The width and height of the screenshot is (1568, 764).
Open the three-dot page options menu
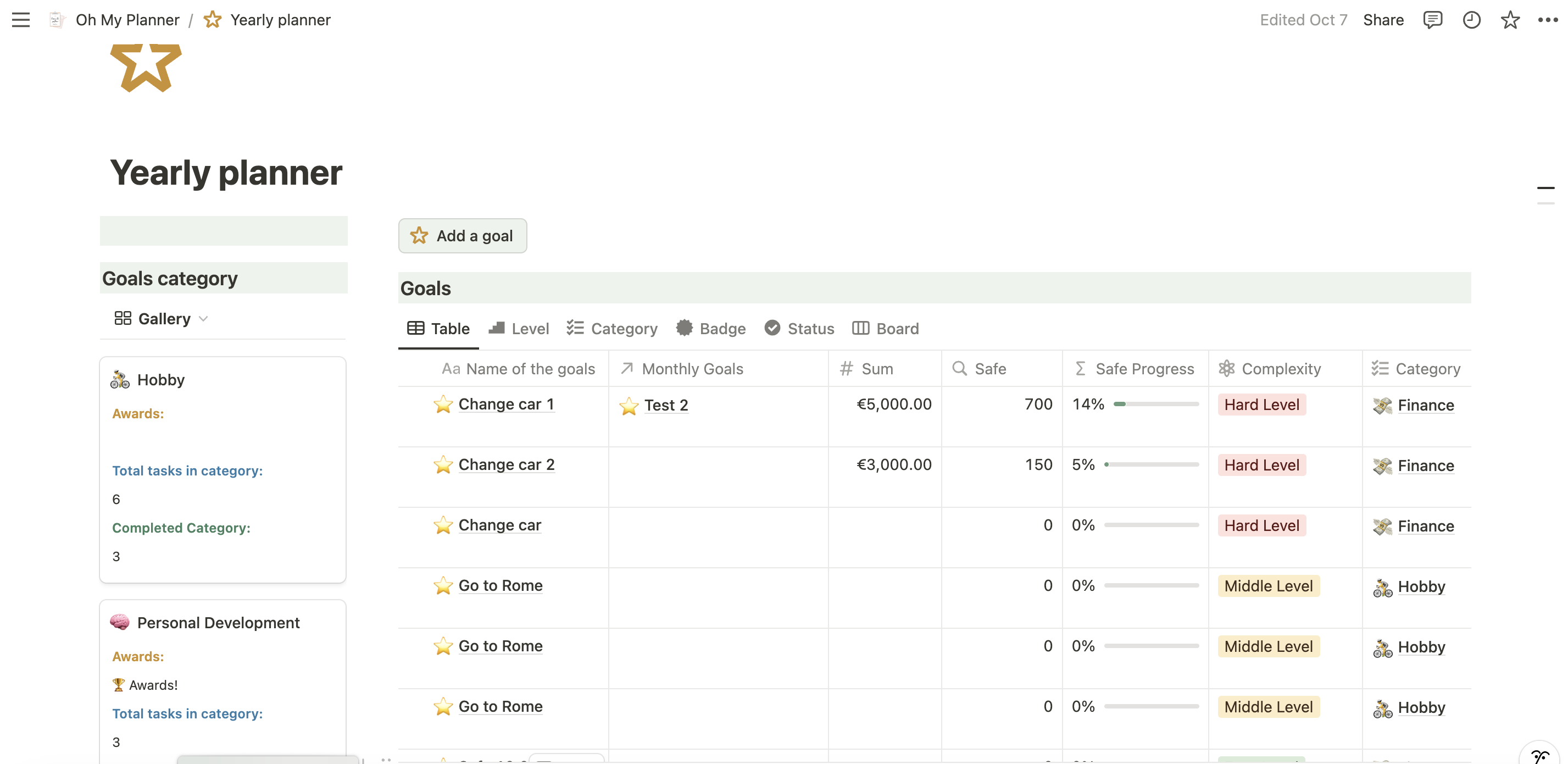pyautogui.click(x=1547, y=20)
